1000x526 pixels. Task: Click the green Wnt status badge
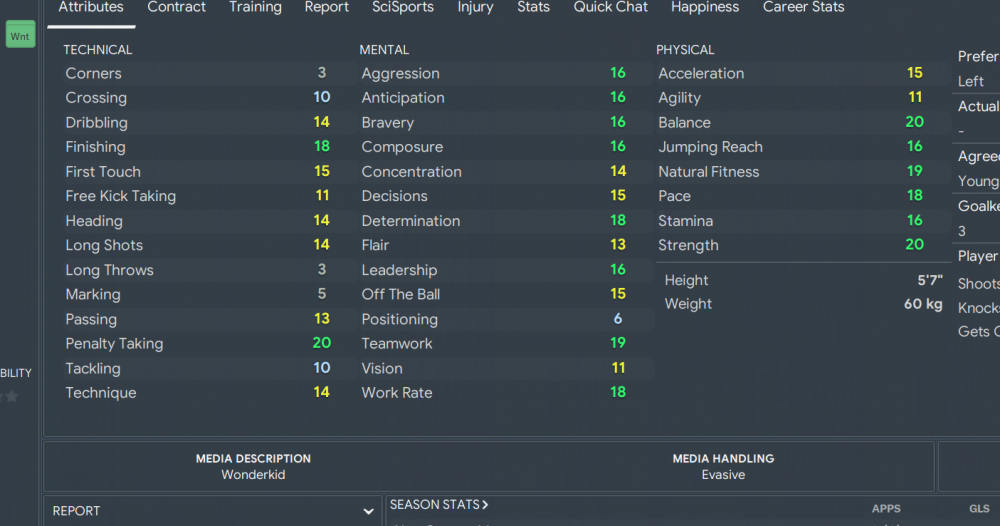click(20, 35)
